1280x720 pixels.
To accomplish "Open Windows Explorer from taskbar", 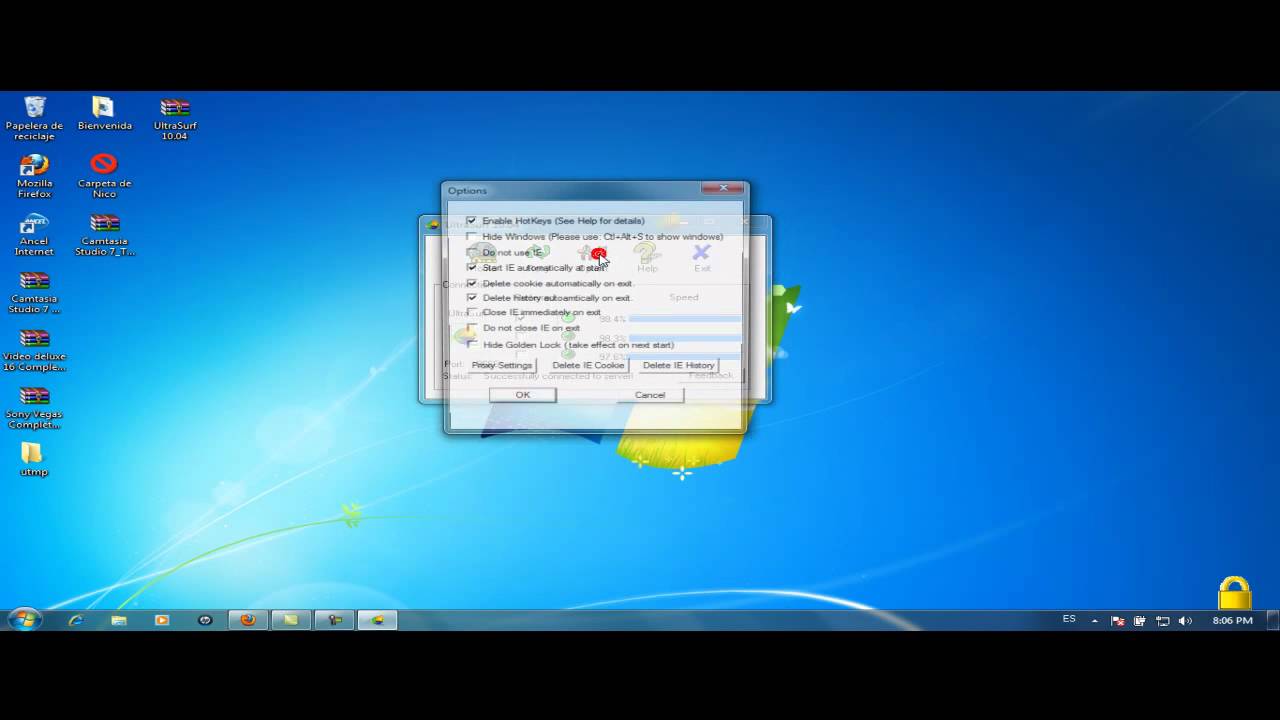I will coord(119,620).
